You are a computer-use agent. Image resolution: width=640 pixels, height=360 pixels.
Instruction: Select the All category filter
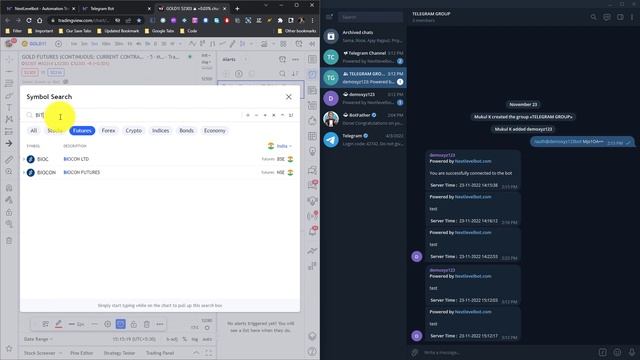(33, 131)
